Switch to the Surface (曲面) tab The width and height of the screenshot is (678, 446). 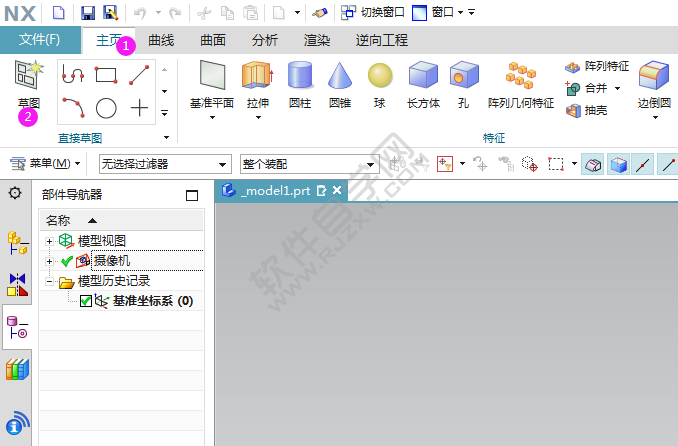click(213, 40)
